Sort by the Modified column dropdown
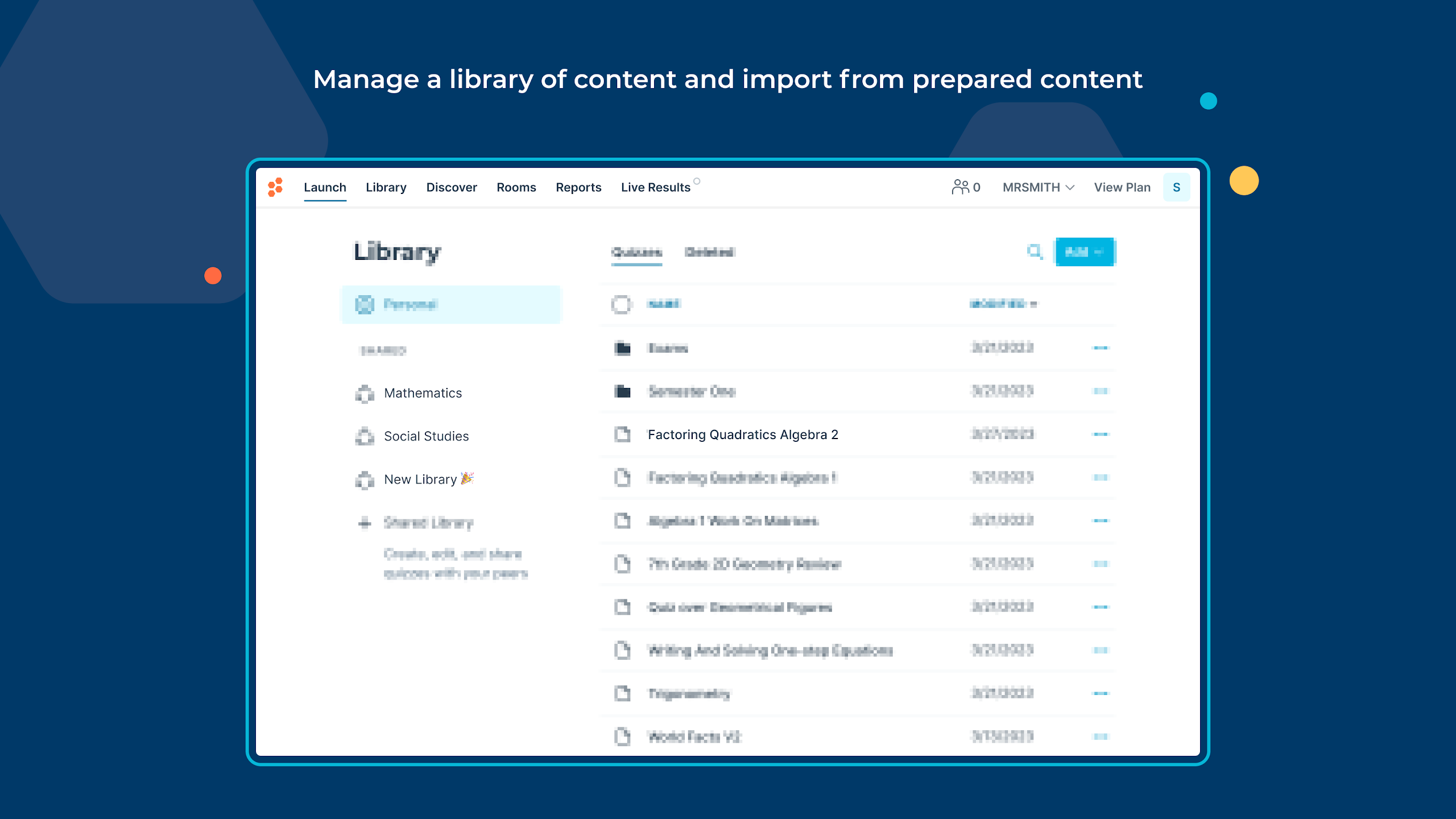Viewport: 1456px width, 819px height. point(1003,304)
